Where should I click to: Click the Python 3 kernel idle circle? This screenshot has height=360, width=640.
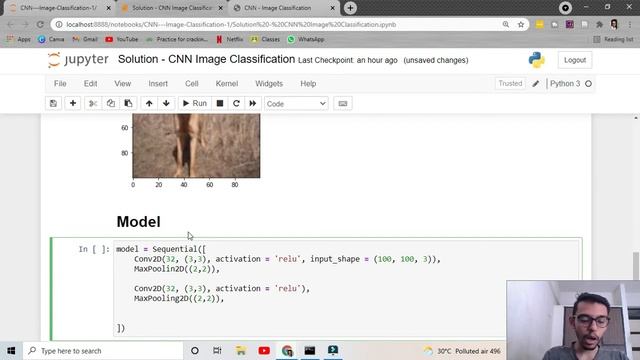[x=588, y=84]
